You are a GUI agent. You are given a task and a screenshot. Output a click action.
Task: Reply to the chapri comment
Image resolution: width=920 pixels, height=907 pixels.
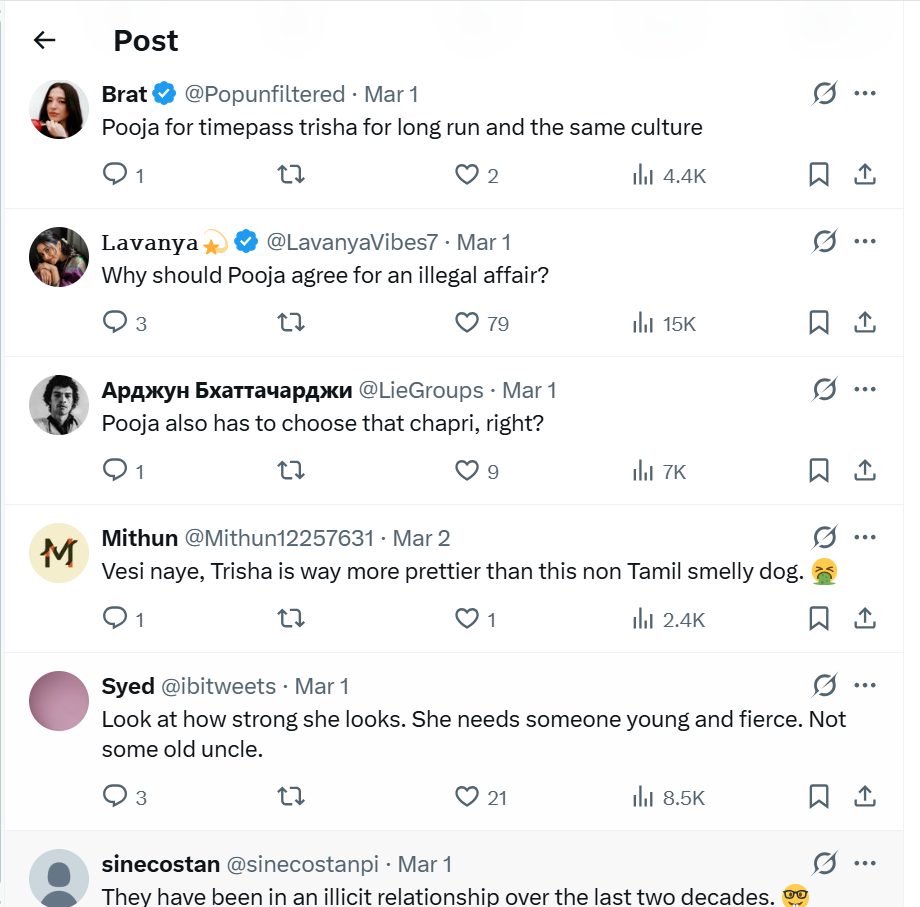(116, 471)
